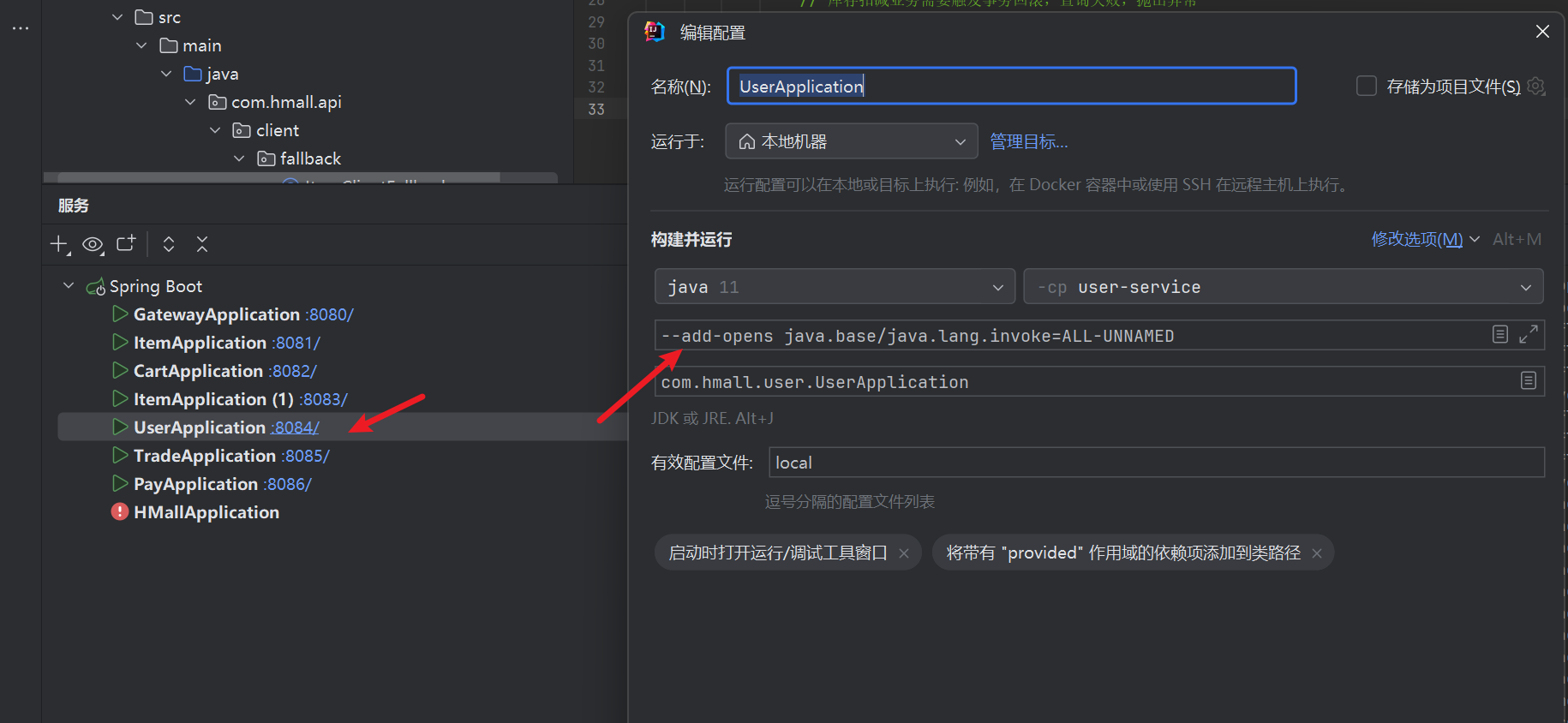Add a service with the plus icon
This screenshot has height=723, width=1568.
coord(59,244)
